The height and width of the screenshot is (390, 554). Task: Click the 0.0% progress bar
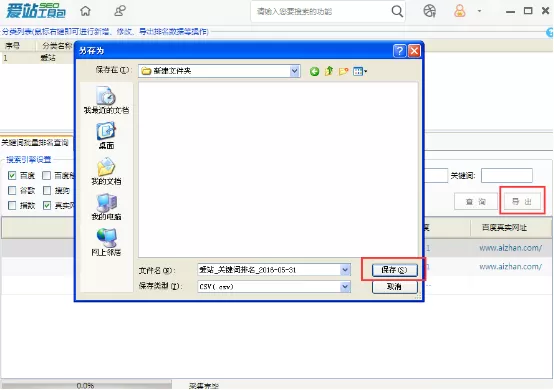click(86, 385)
